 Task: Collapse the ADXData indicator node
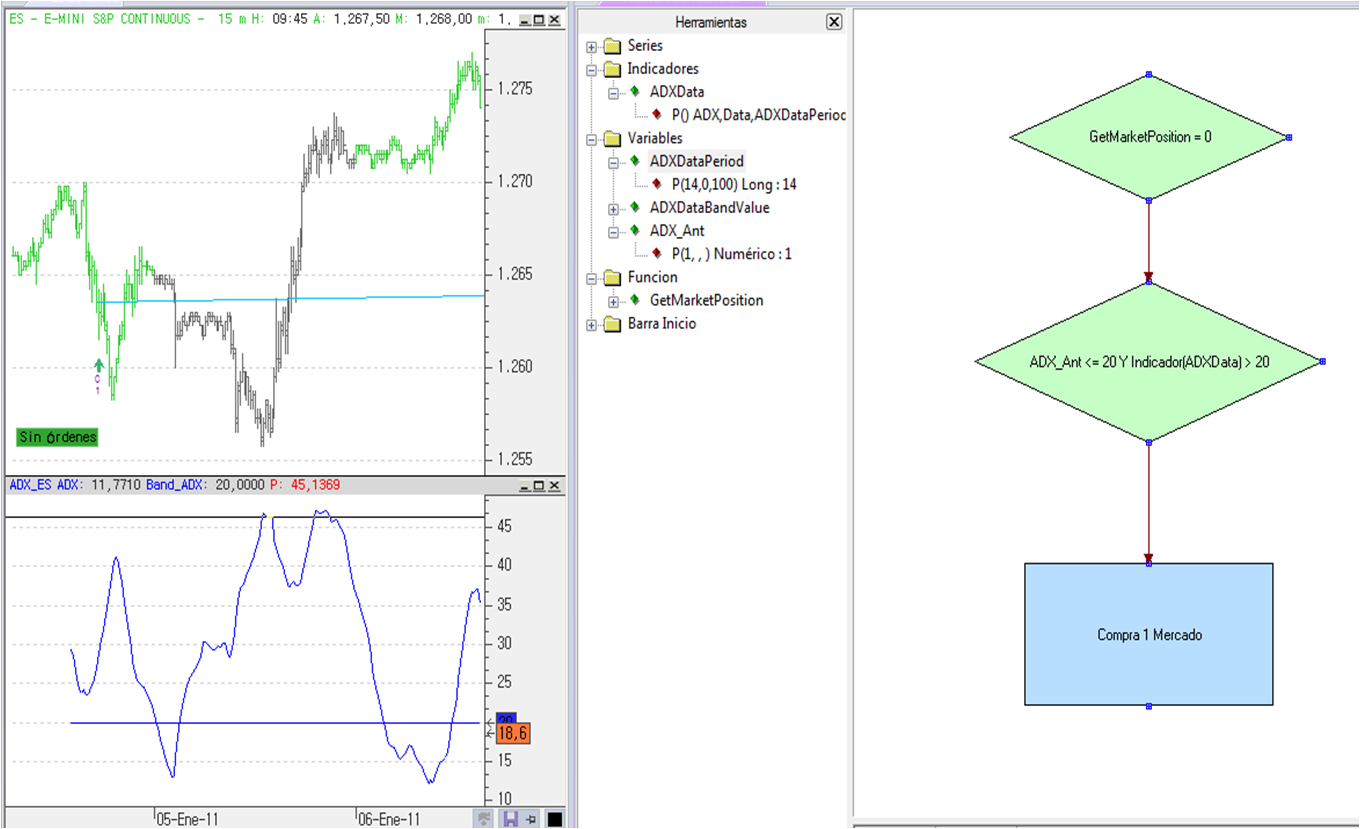(x=614, y=92)
